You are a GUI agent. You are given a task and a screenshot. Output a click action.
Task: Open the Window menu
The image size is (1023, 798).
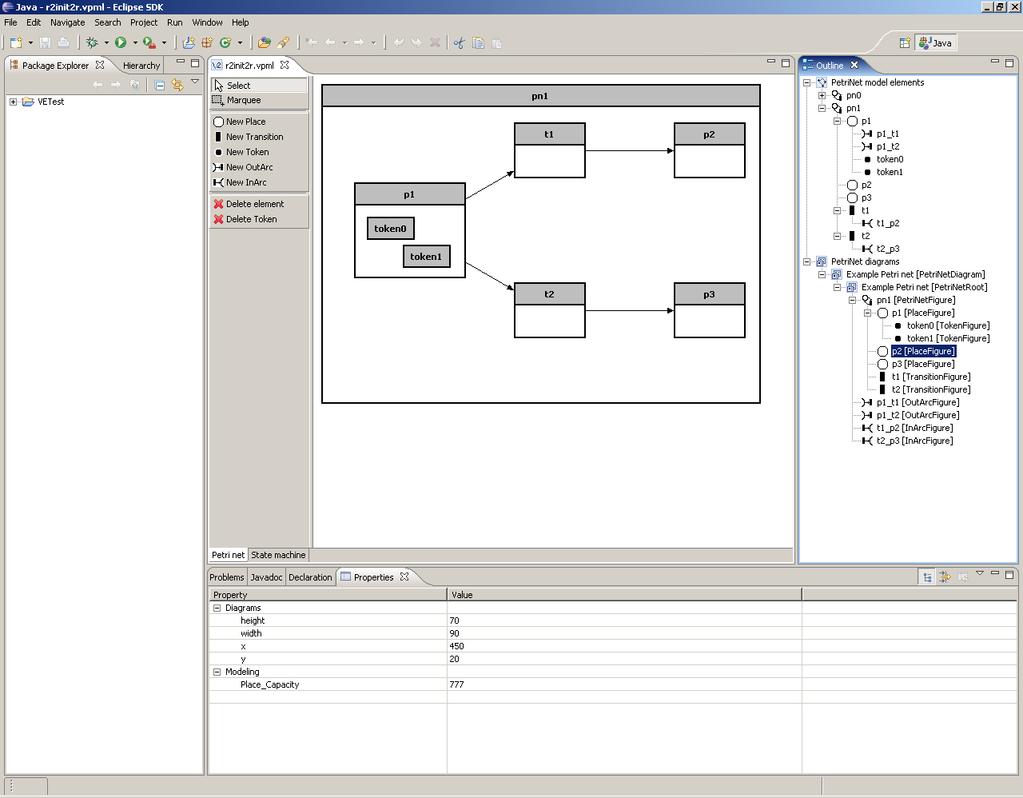[207, 22]
